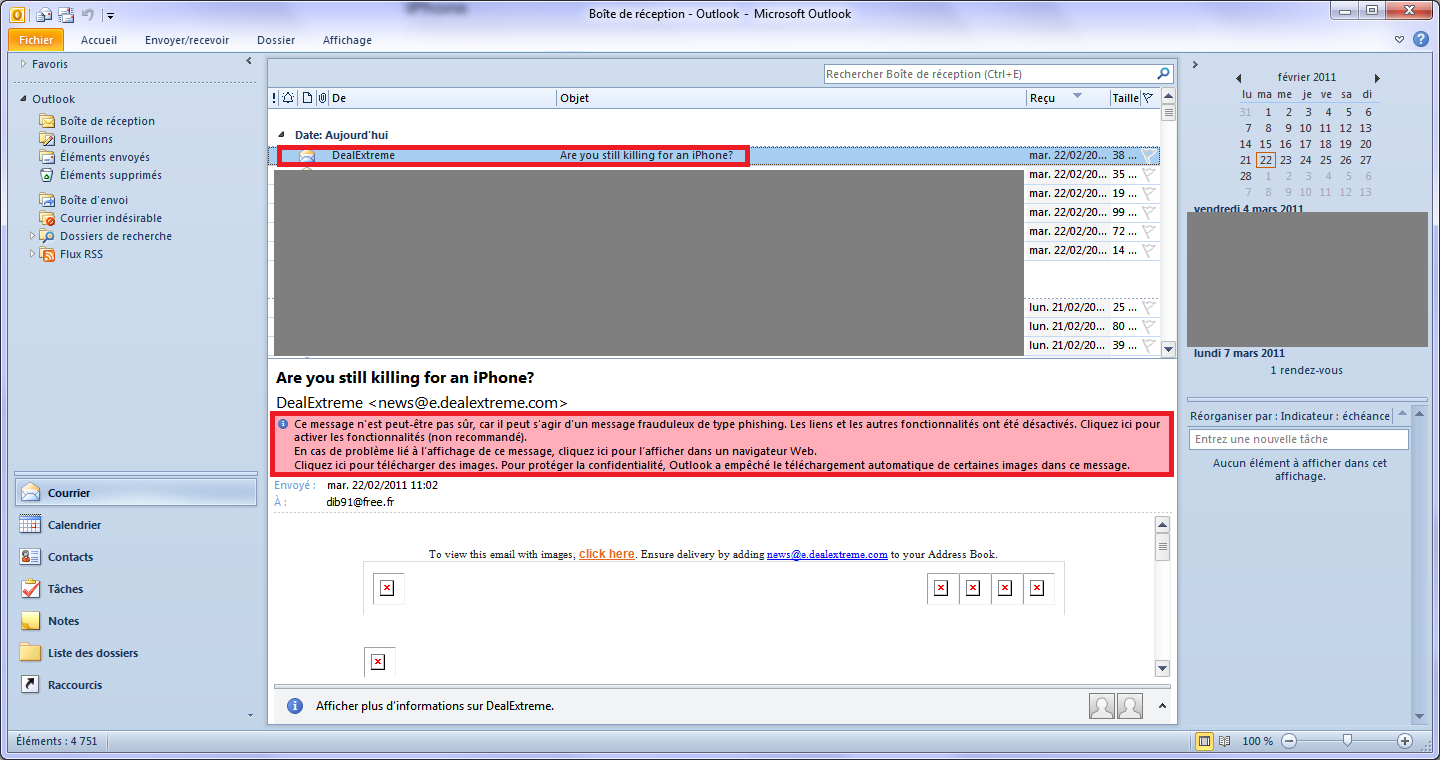Click the Courrier navigation button
Screen dimensions: 1440x760
(x=136, y=492)
